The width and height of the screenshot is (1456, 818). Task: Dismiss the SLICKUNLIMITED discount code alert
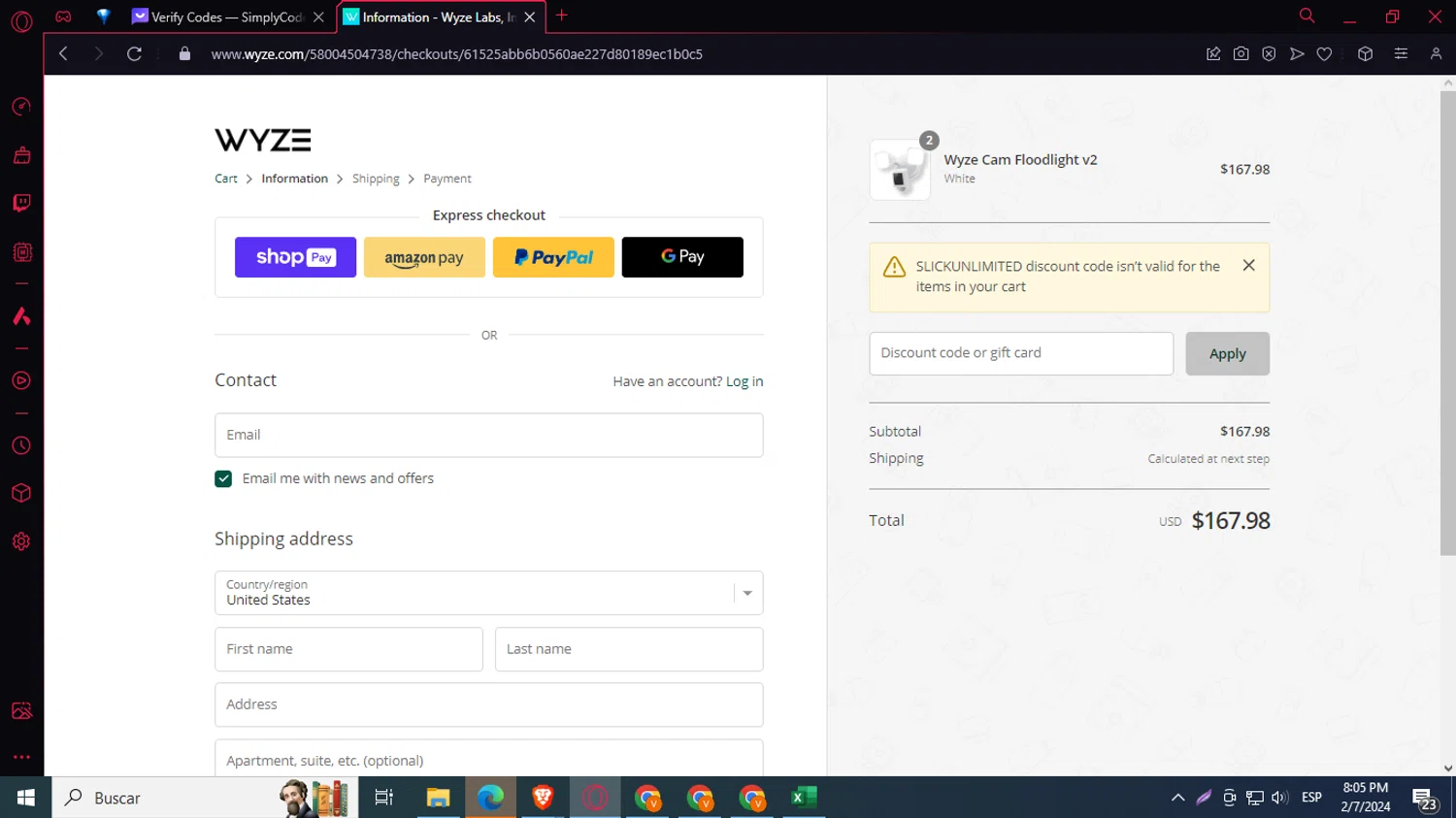pos(1248,265)
